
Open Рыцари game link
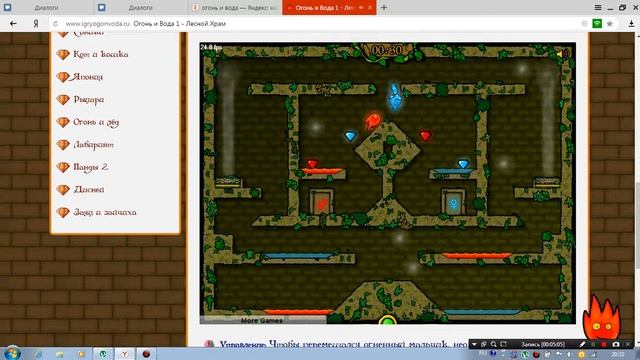point(89,100)
